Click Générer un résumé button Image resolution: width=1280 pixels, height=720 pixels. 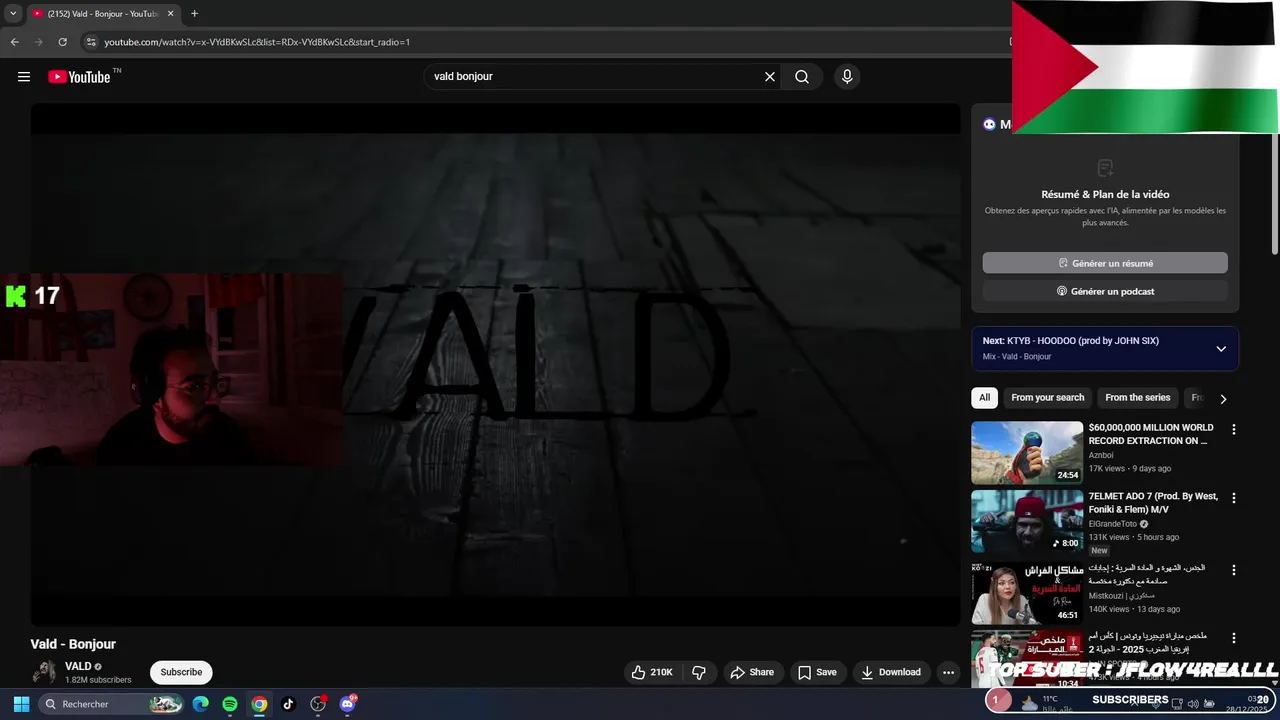point(1105,263)
